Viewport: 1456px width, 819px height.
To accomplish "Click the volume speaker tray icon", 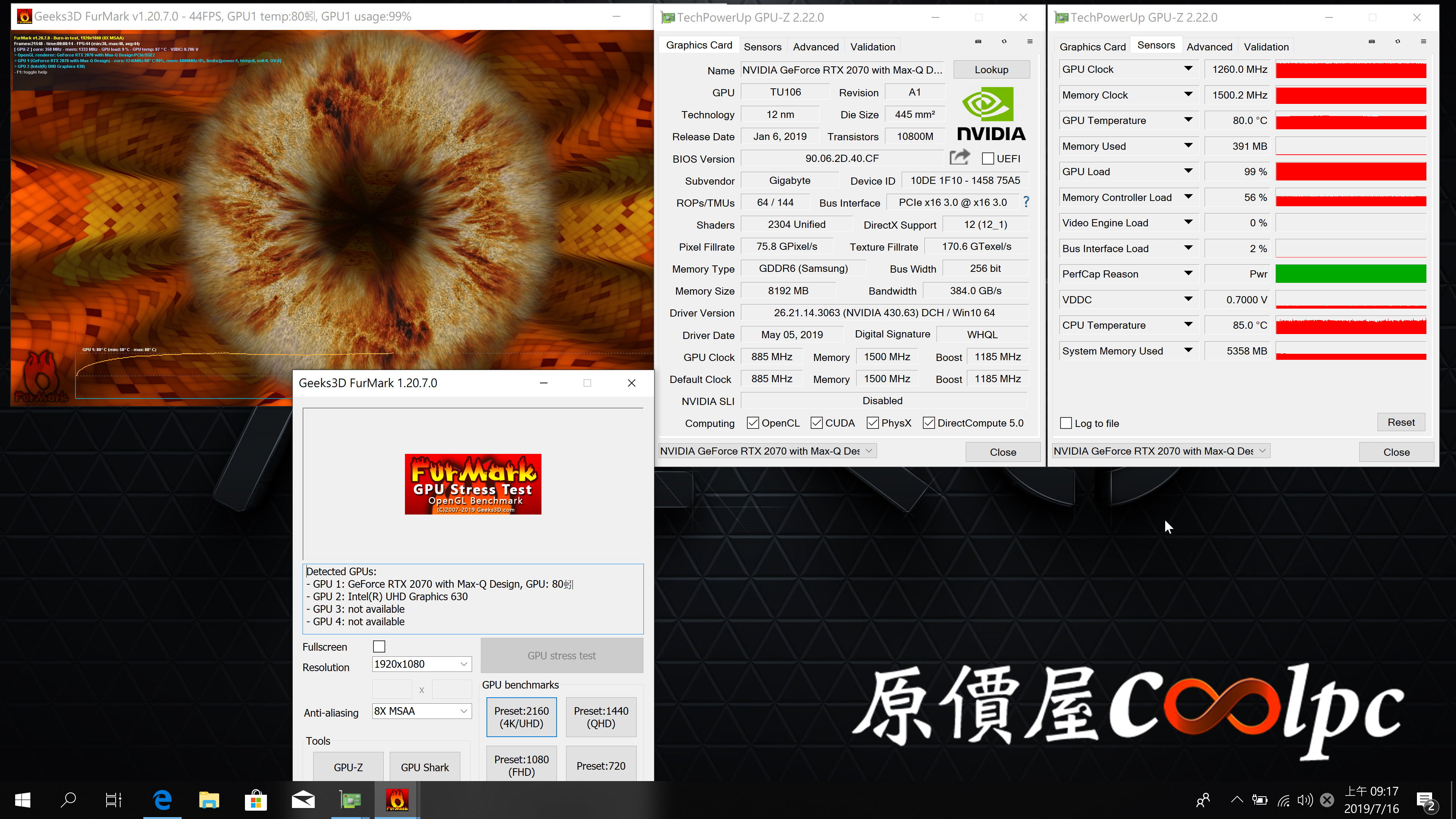I will (x=1305, y=800).
